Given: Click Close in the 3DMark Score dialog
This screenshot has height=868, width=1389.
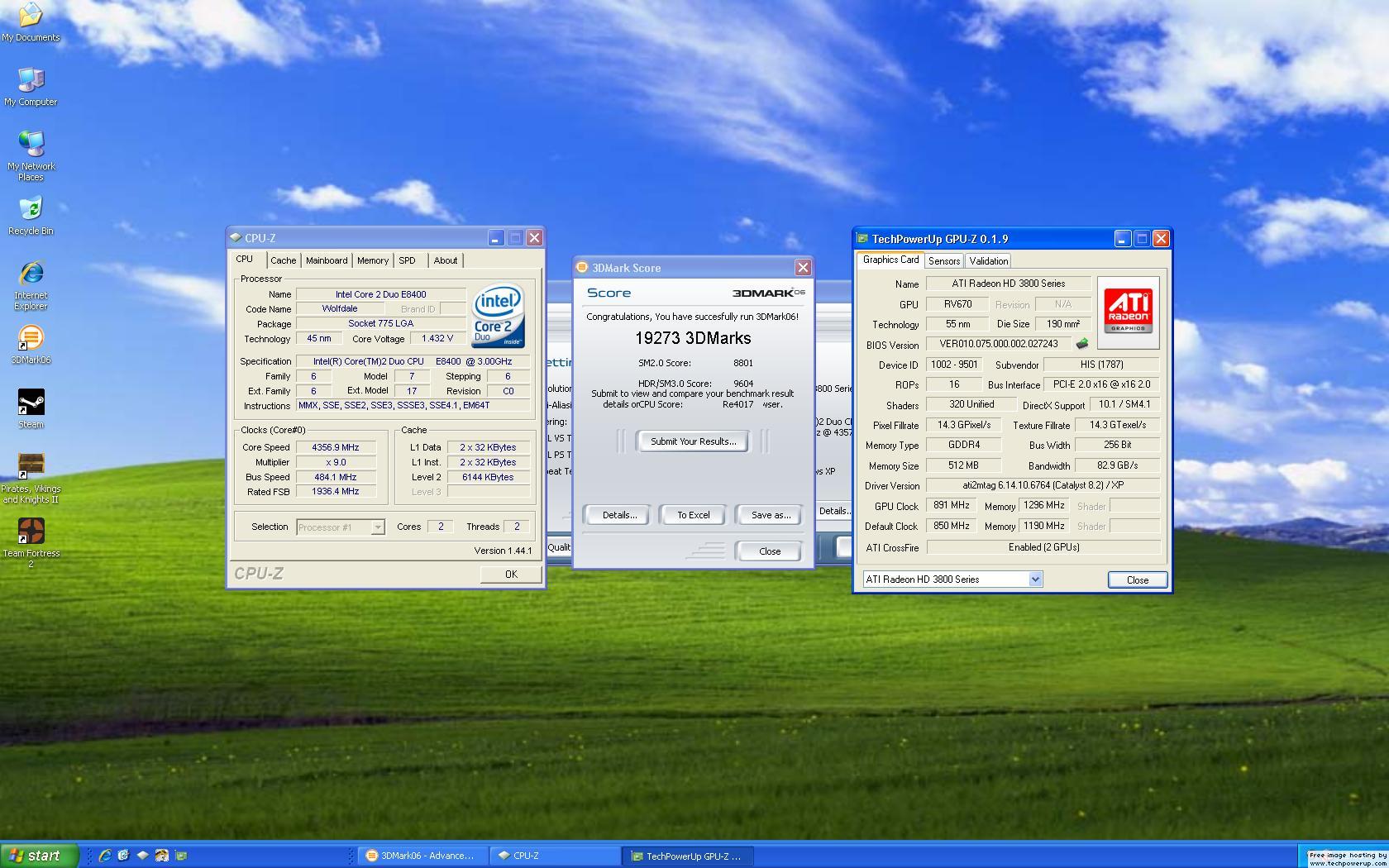Looking at the screenshot, I should [770, 551].
